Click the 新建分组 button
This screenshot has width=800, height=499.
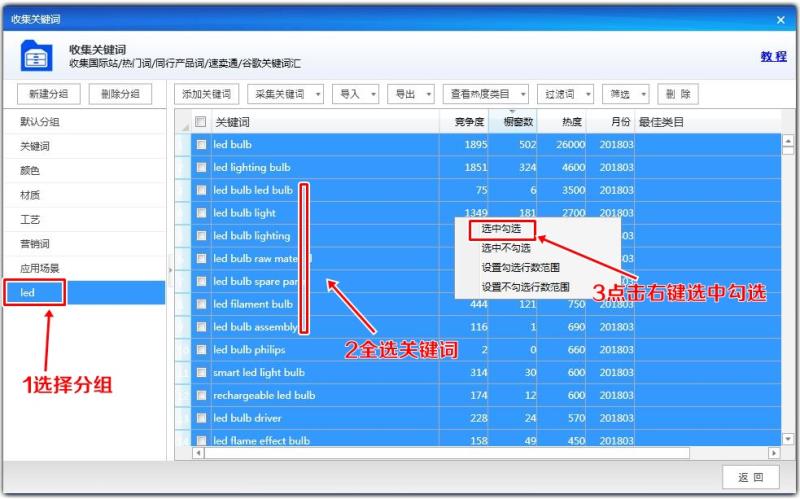(48, 94)
